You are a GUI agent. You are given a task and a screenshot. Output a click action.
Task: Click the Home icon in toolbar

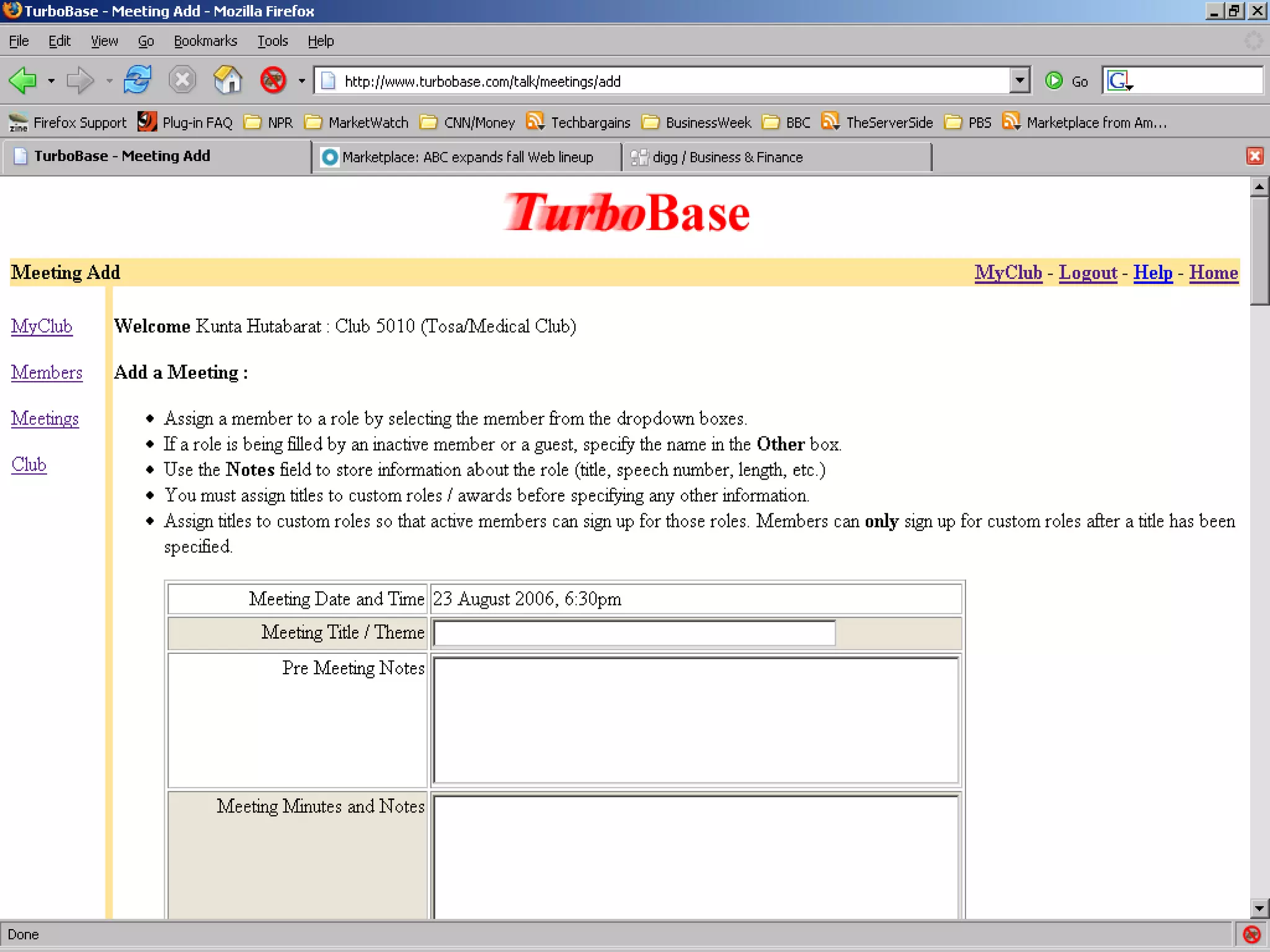coord(228,81)
